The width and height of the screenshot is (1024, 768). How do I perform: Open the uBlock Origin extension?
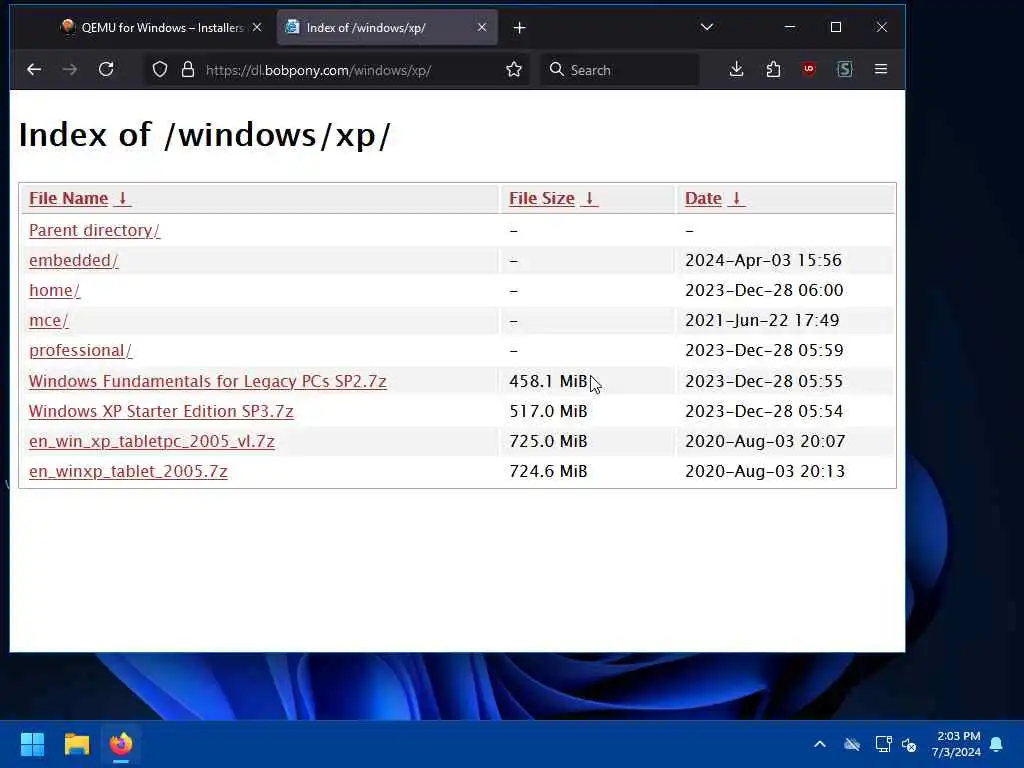pyautogui.click(x=809, y=69)
